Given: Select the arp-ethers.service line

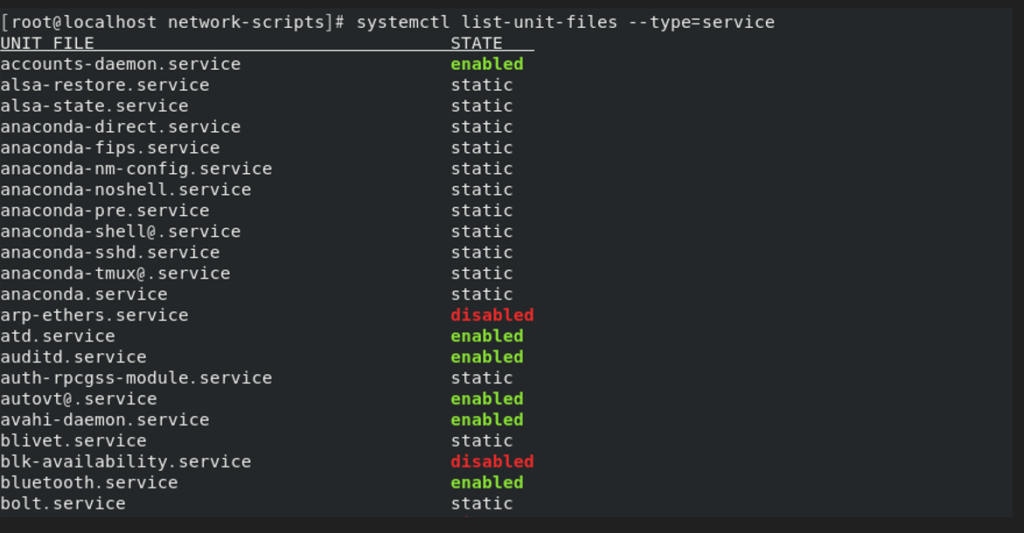Looking at the screenshot, I should (94, 315).
